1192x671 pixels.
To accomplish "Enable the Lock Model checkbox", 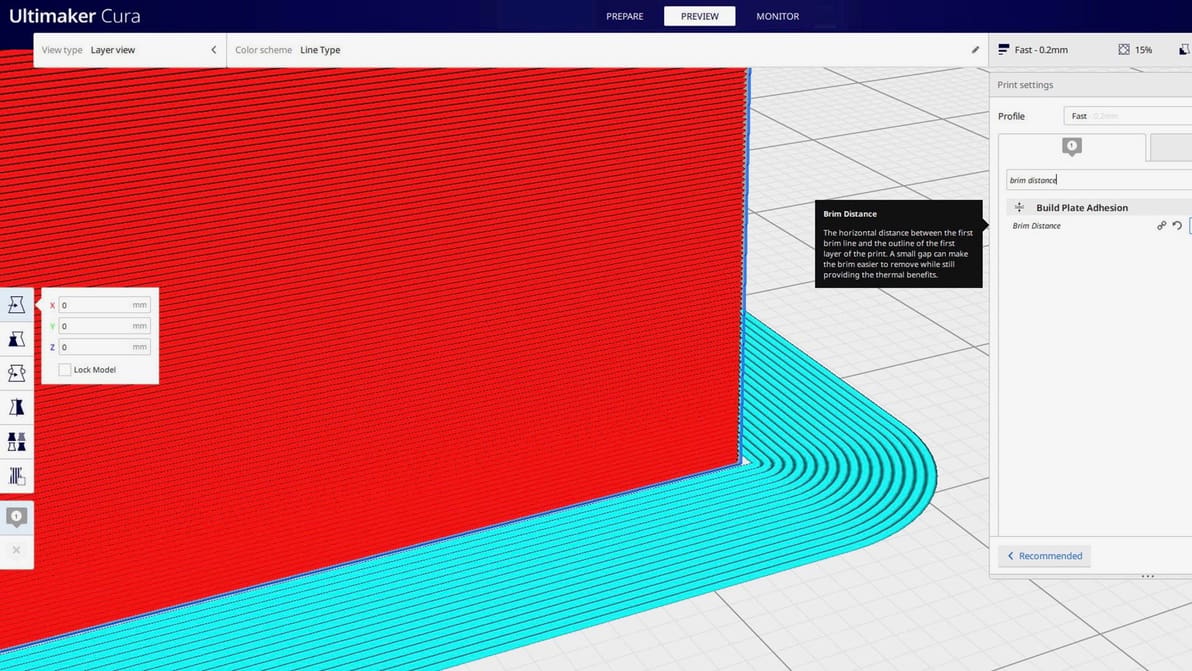I will [x=65, y=369].
